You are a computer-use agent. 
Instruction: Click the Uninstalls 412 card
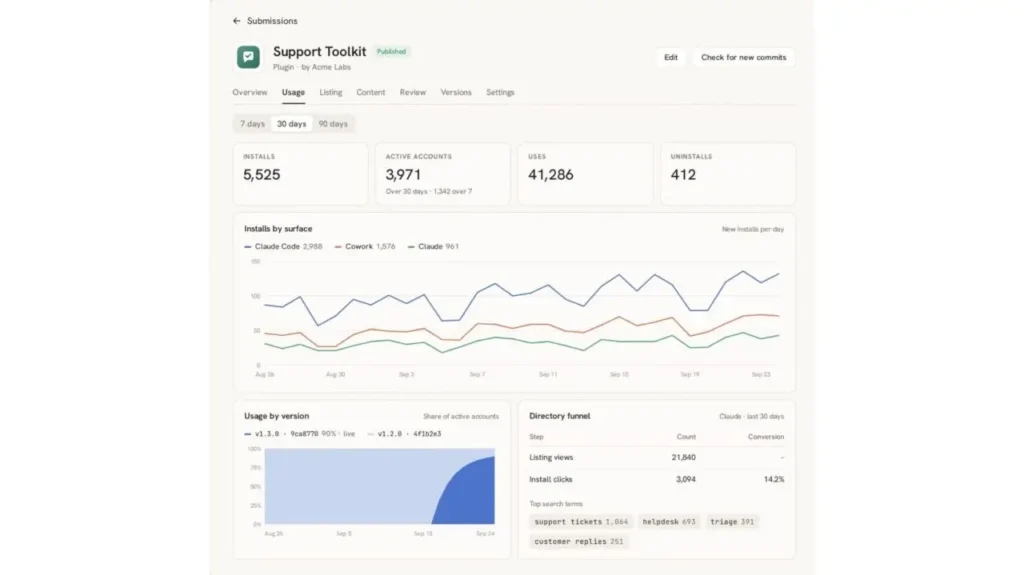[x=728, y=174]
